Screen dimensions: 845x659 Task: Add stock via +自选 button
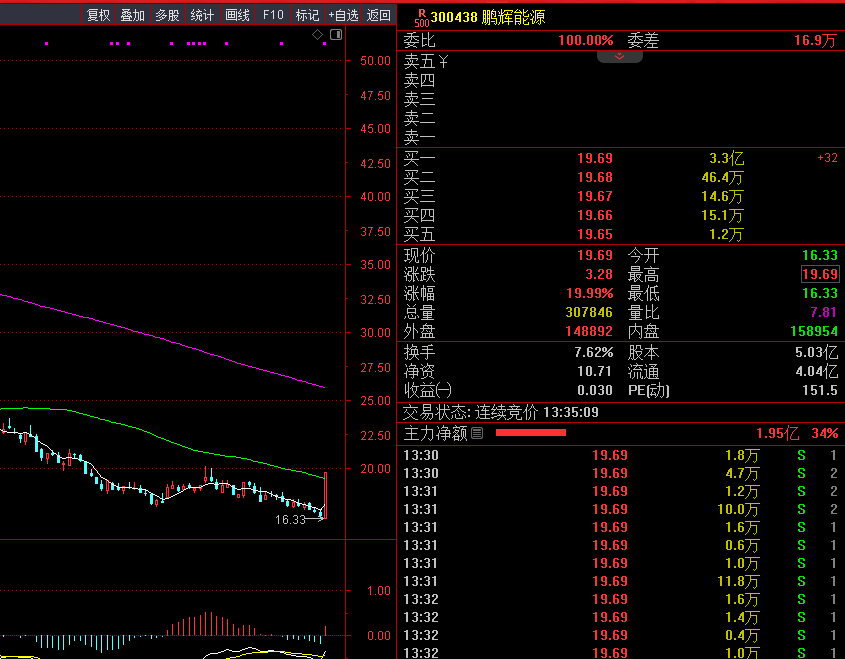point(343,15)
